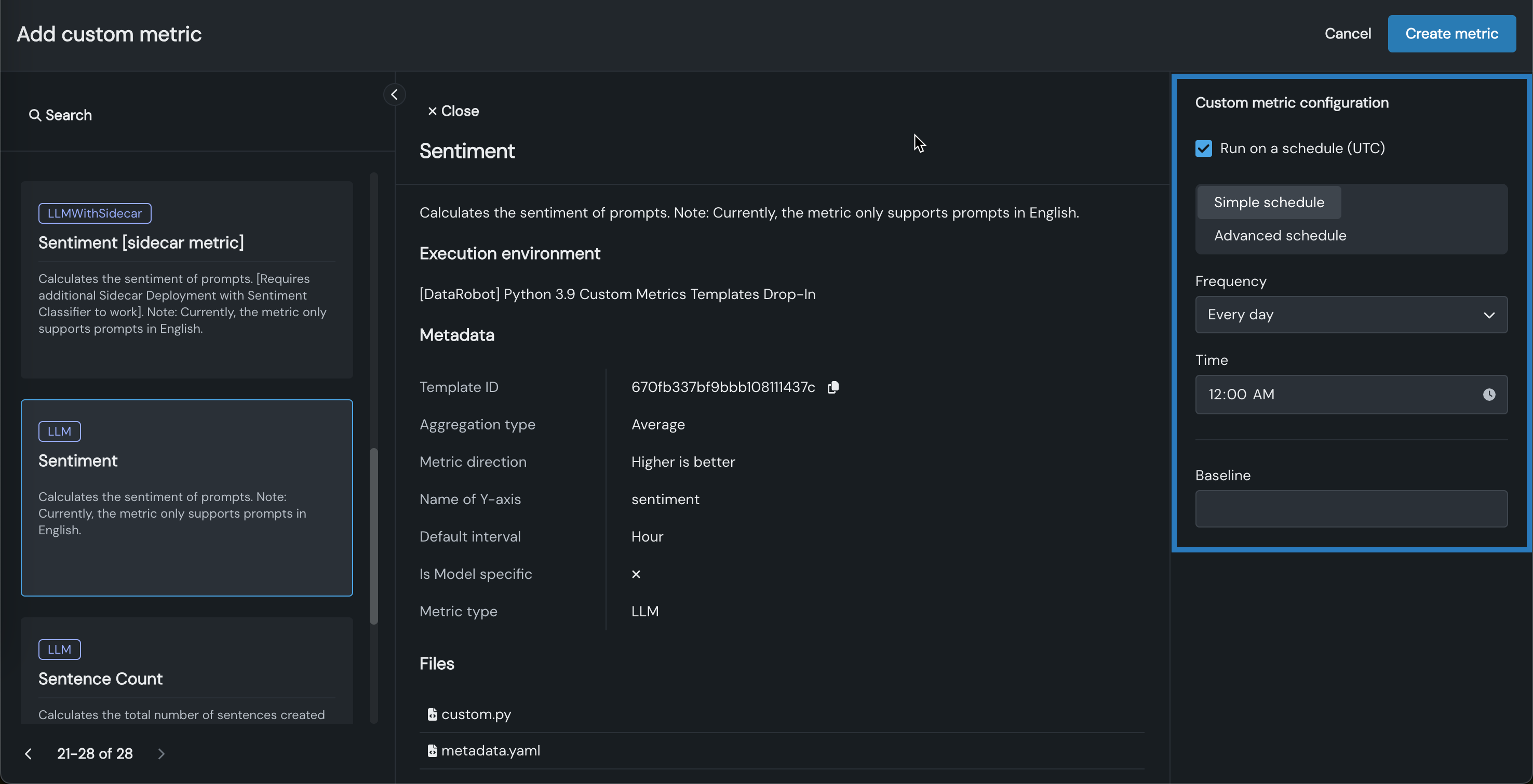
Task: Click the next page arrow
Action: (162, 754)
